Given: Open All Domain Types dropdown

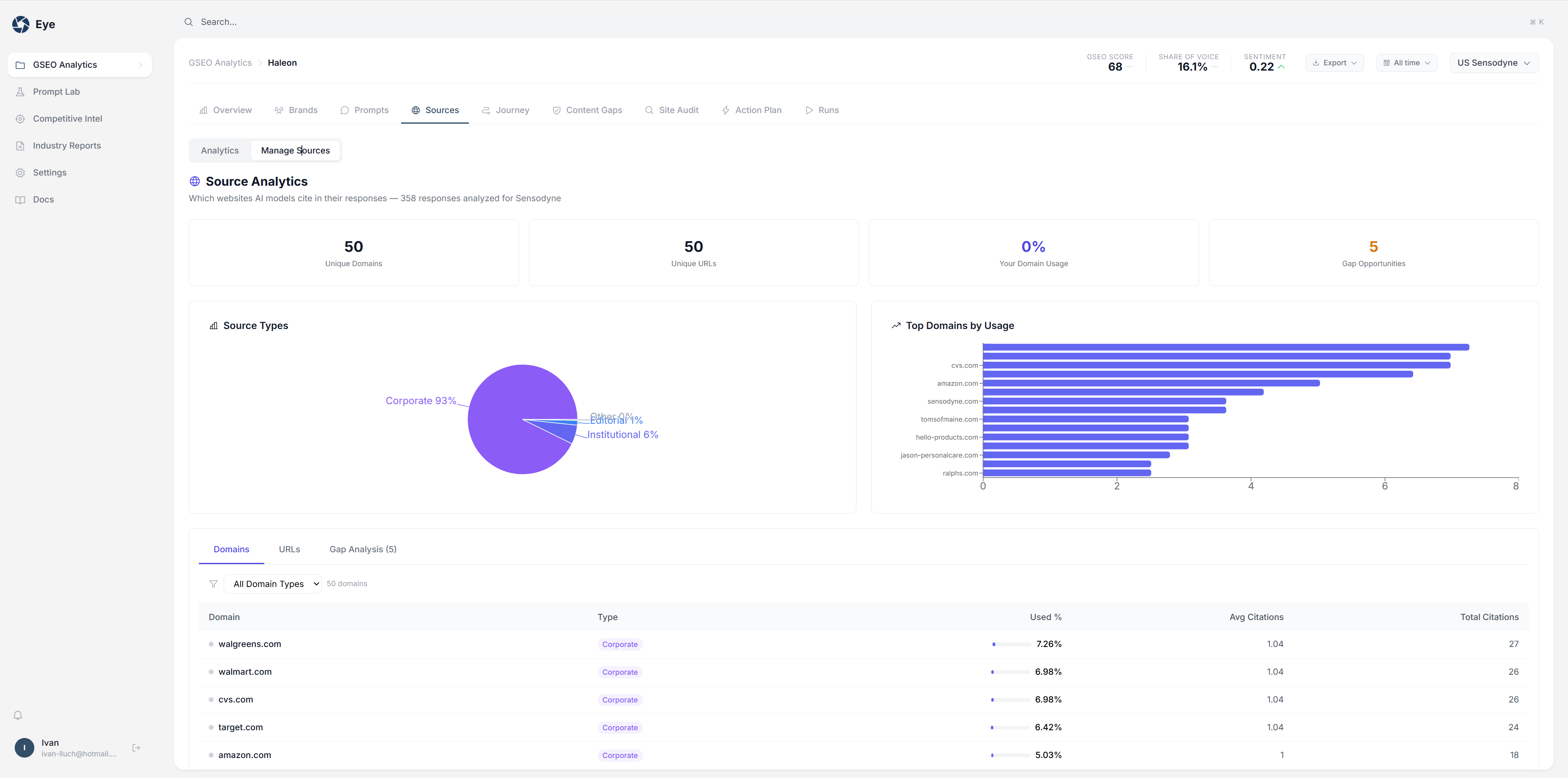Looking at the screenshot, I should click(x=272, y=584).
